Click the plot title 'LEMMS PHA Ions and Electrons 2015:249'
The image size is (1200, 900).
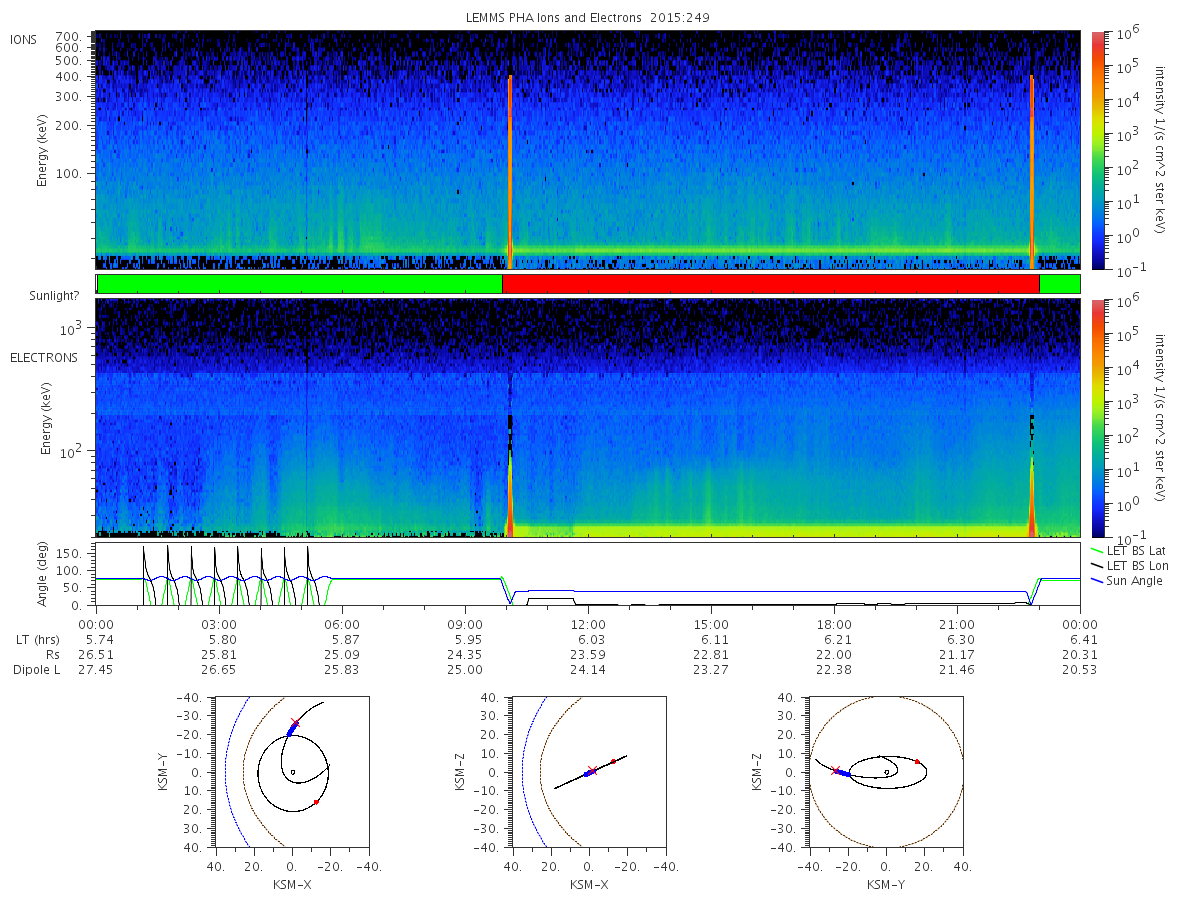[588, 18]
